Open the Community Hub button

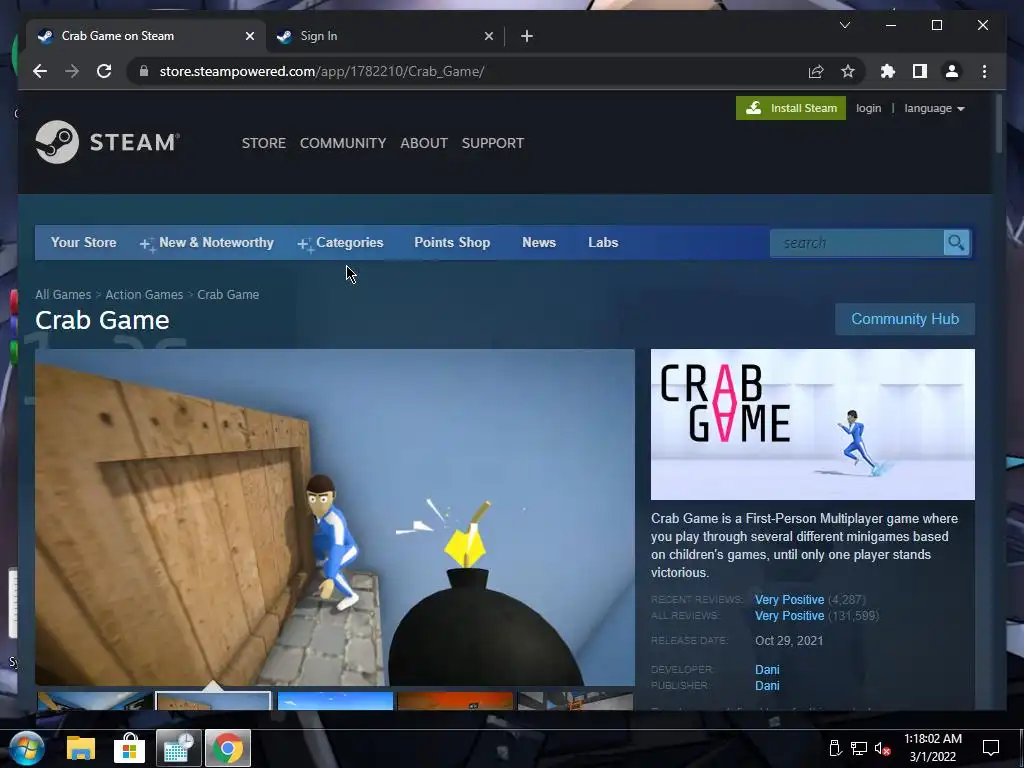coord(904,319)
